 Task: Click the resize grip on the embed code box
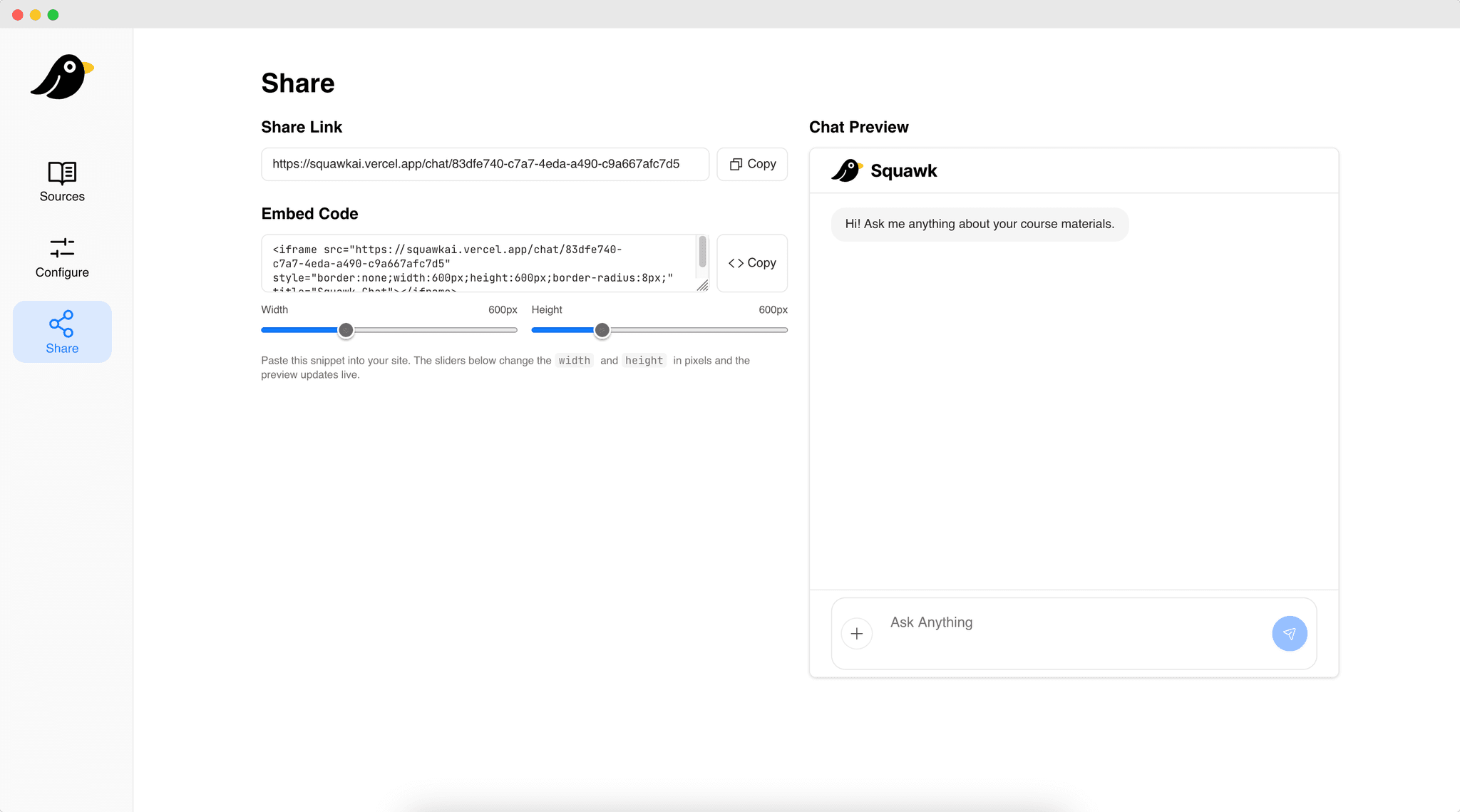point(703,286)
